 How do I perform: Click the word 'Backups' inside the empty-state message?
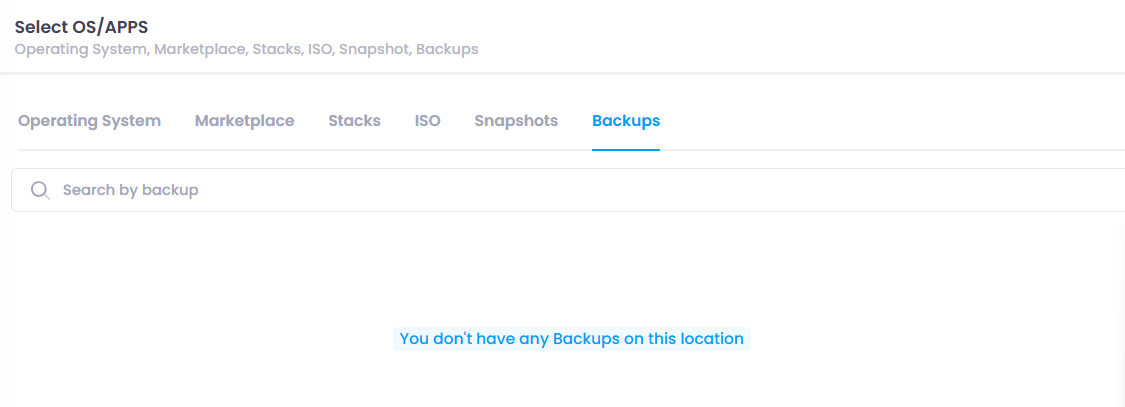(586, 339)
